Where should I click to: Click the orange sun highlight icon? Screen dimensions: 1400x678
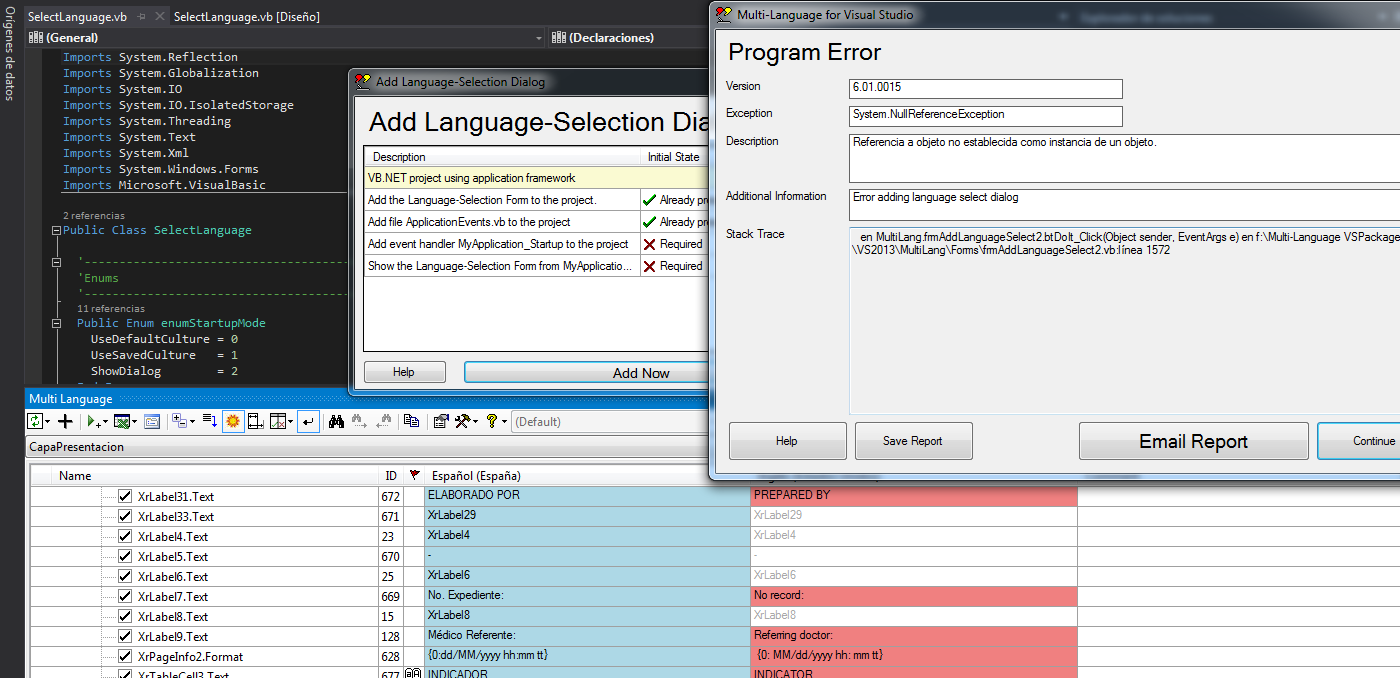232,422
